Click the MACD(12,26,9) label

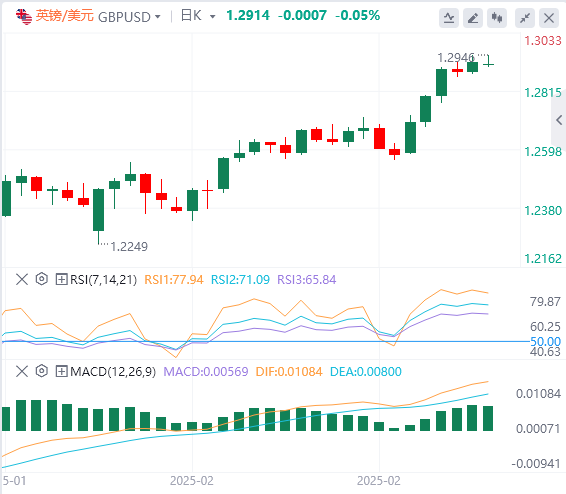pos(113,372)
